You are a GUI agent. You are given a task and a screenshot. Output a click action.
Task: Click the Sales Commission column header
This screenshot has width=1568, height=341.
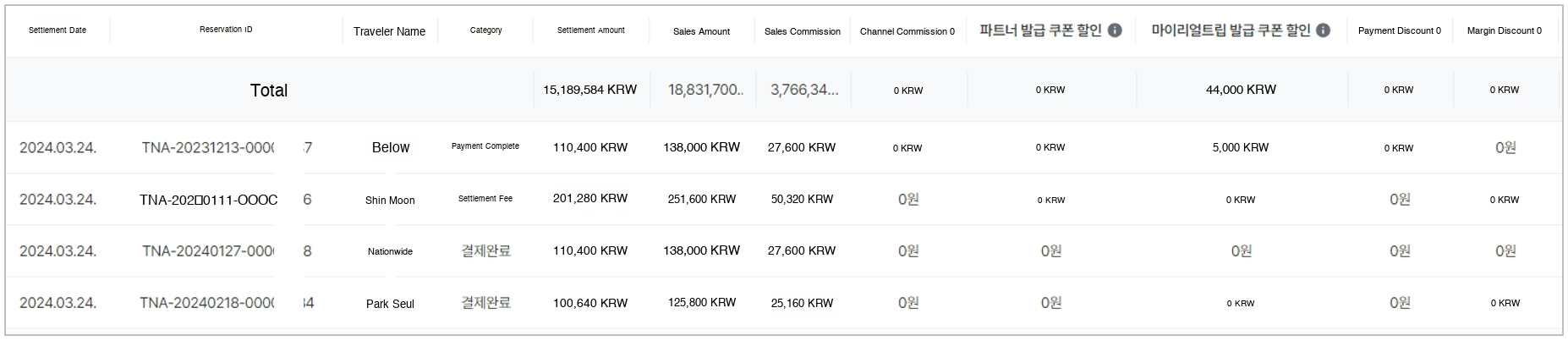point(802,31)
